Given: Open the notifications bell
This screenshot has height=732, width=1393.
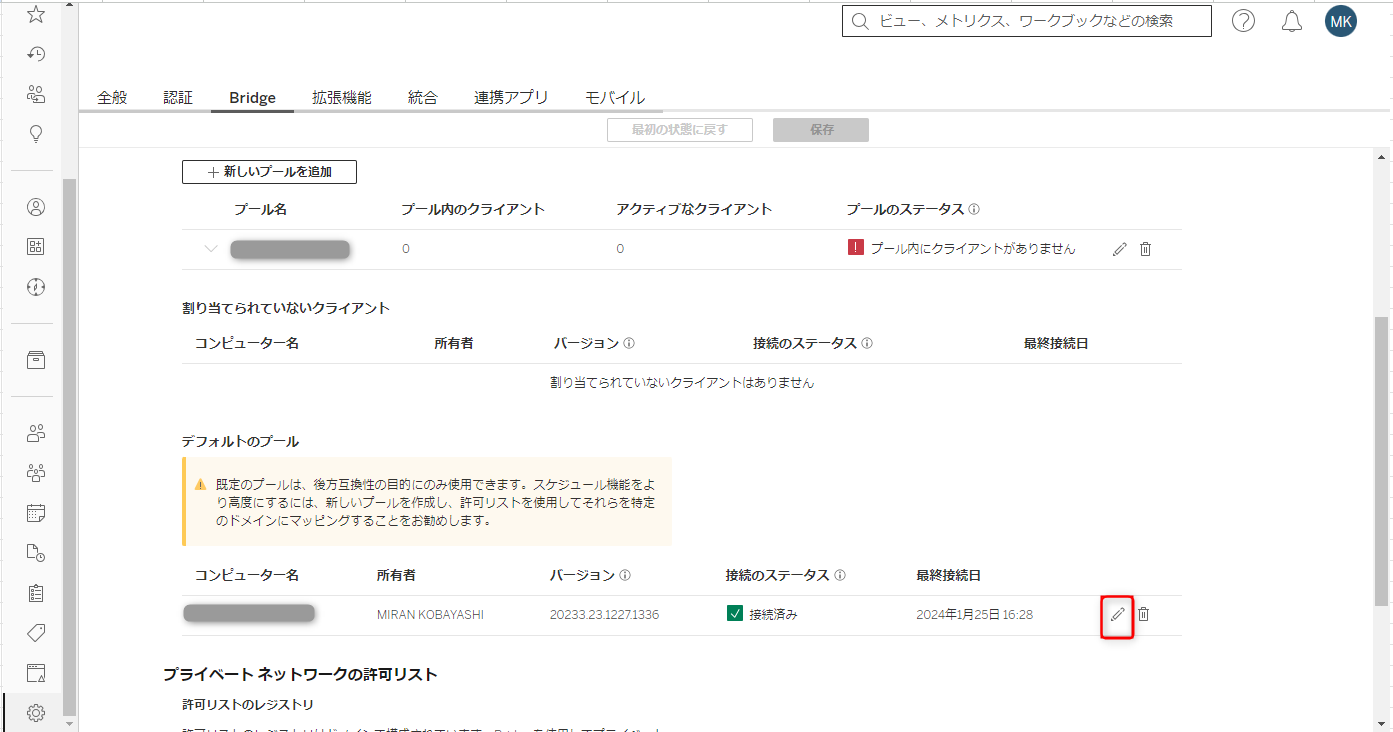Looking at the screenshot, I should [x=1291, y=20].
